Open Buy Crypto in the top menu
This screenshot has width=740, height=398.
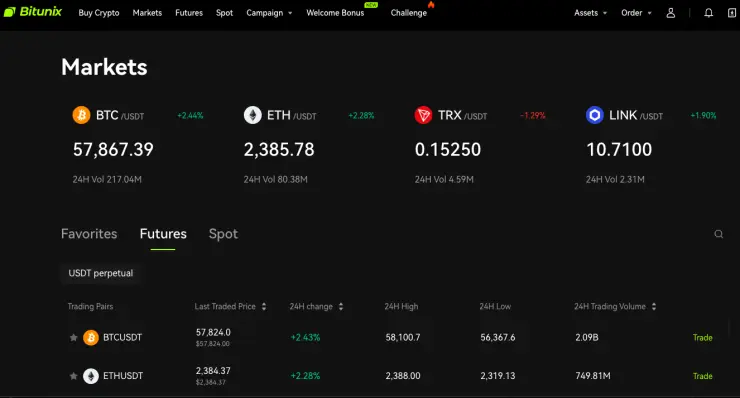[x=99, y=13]
